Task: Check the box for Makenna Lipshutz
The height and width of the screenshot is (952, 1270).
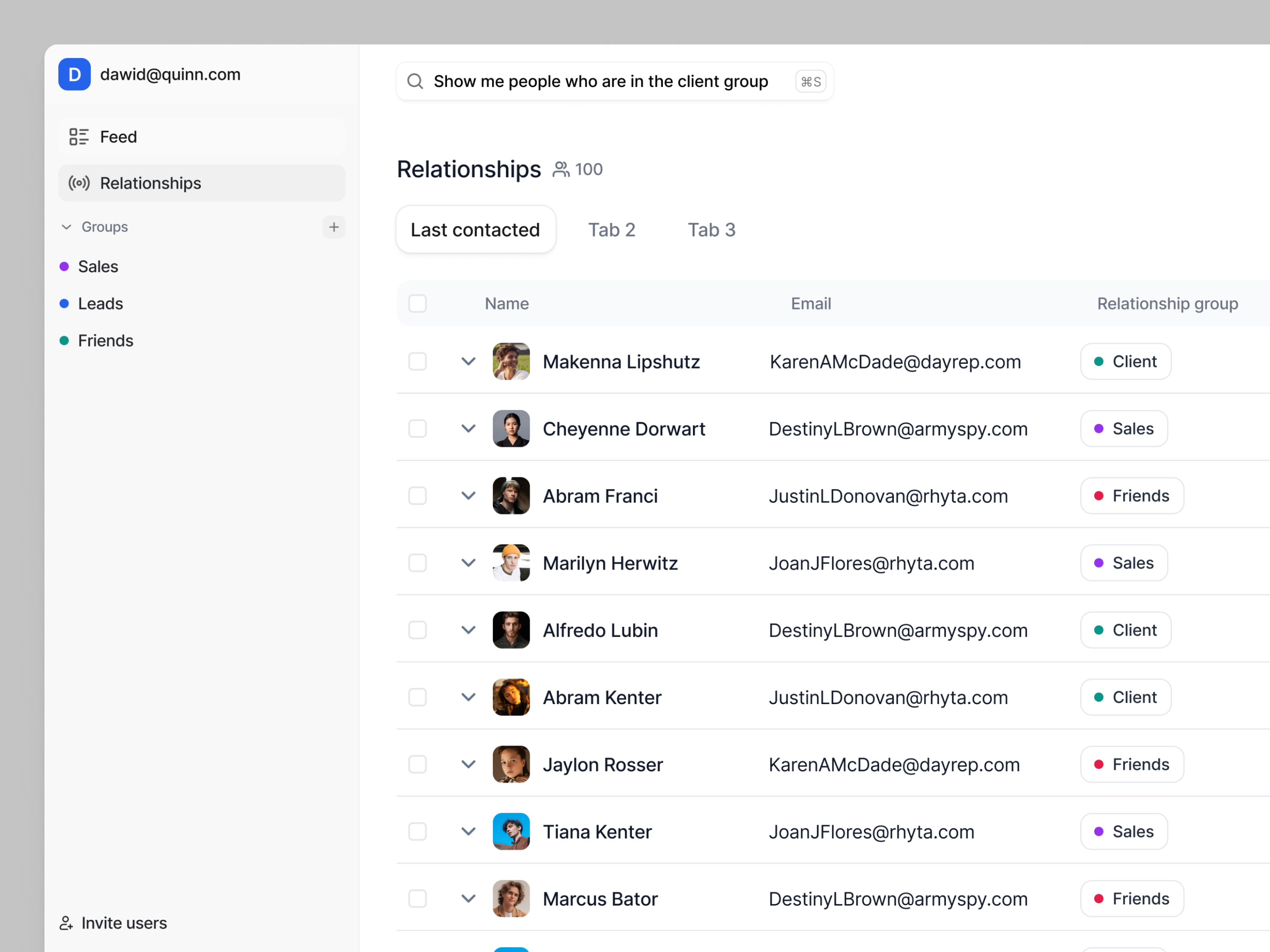Action: [x=418, y=361]
